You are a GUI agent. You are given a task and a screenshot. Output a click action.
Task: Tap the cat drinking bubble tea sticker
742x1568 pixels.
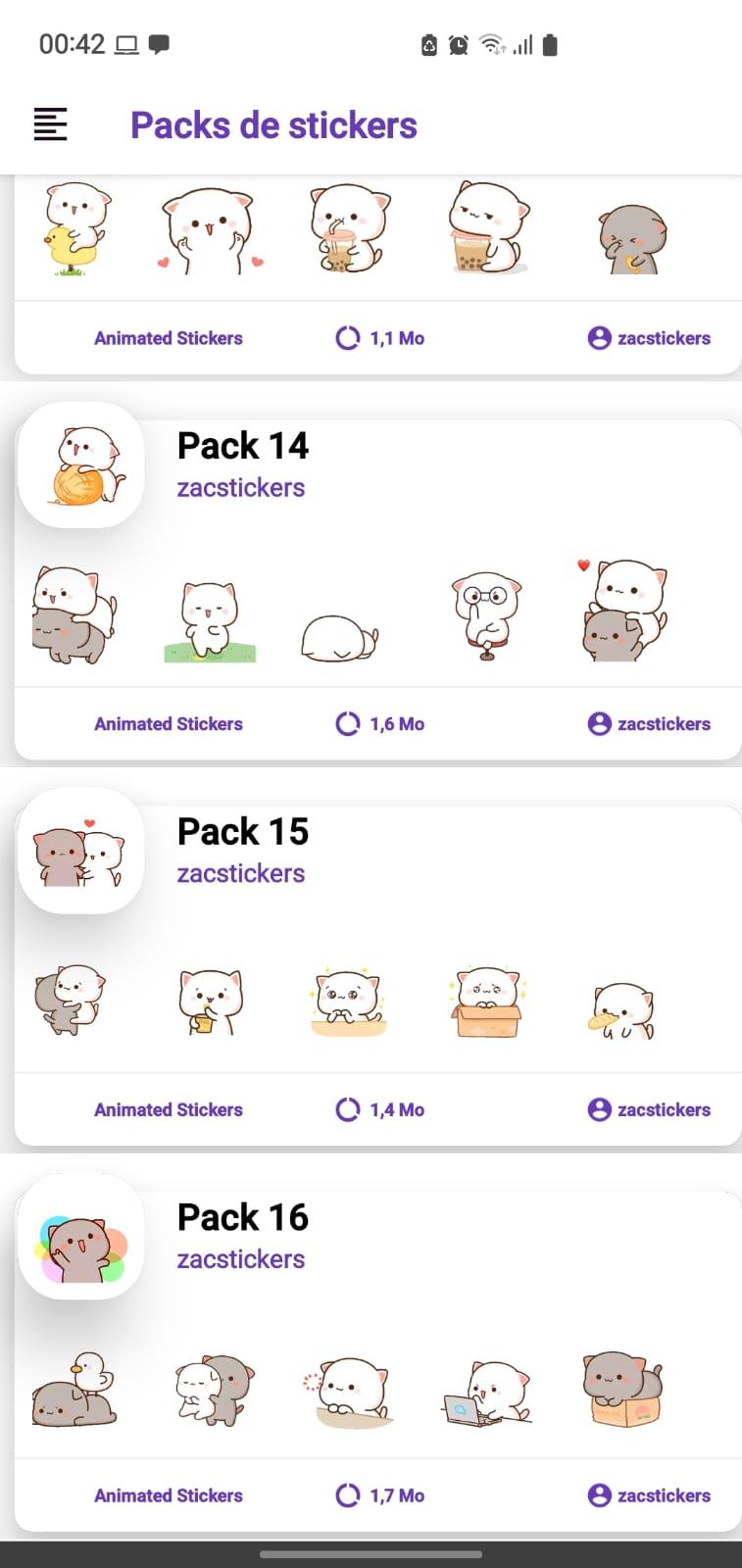click(349, 227)
